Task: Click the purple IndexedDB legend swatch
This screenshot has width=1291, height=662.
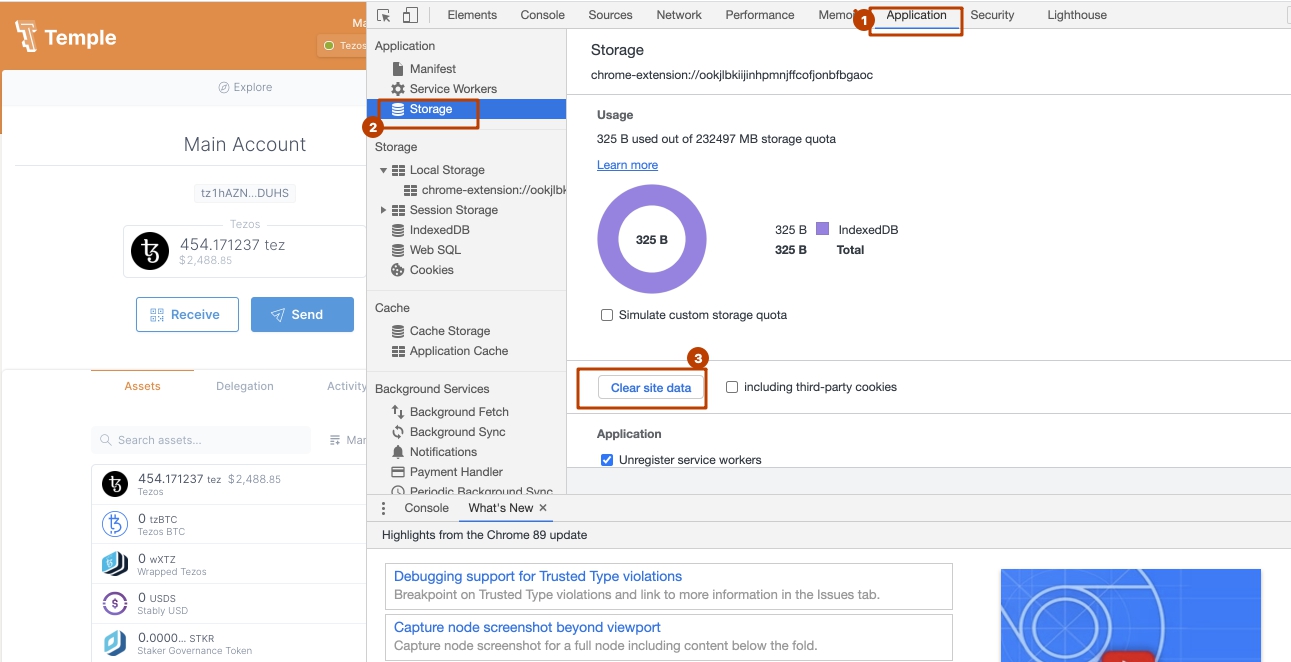Action: point(823,229)
